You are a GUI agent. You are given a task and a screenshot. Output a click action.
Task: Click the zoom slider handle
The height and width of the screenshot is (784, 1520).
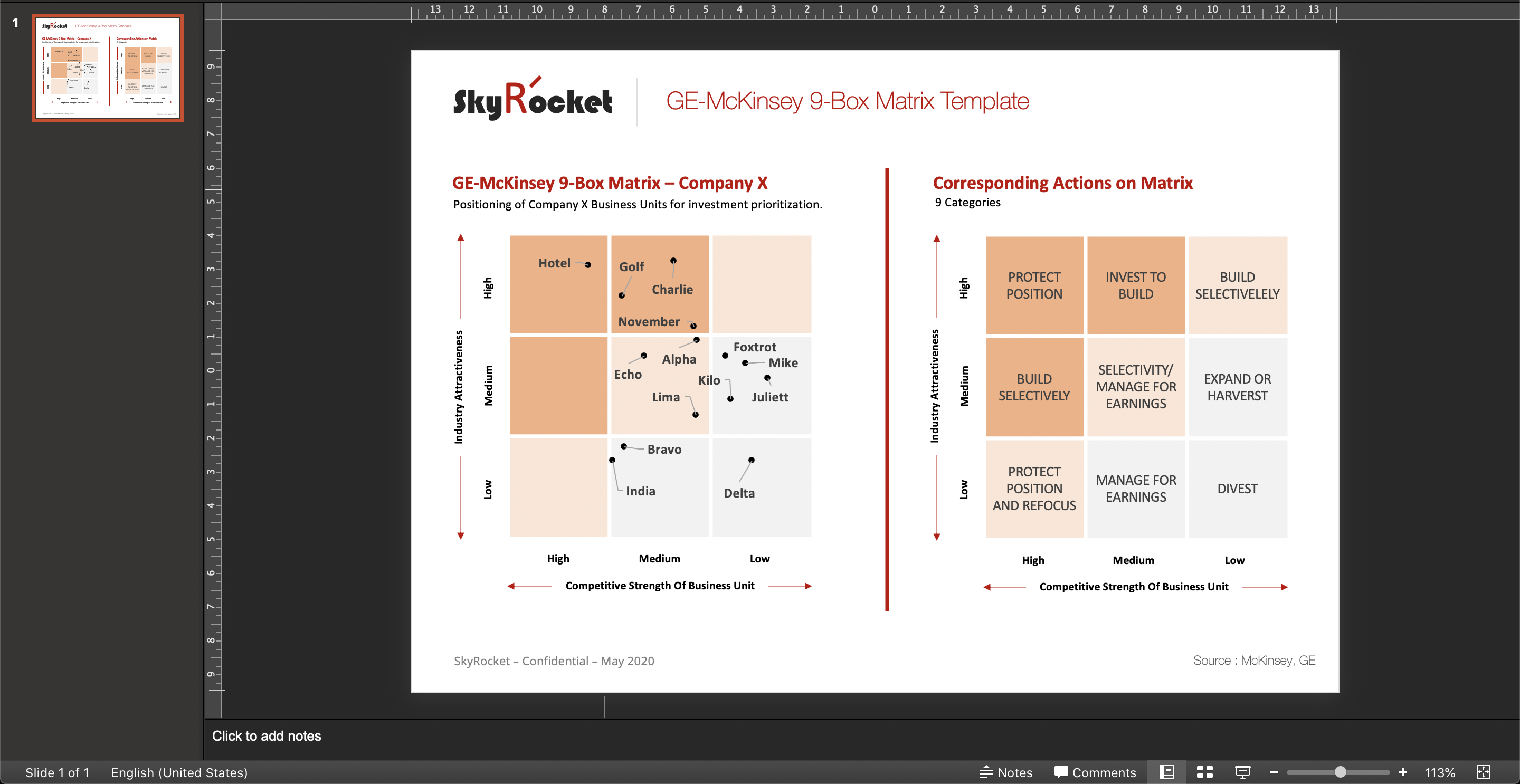pos(1340,772)
